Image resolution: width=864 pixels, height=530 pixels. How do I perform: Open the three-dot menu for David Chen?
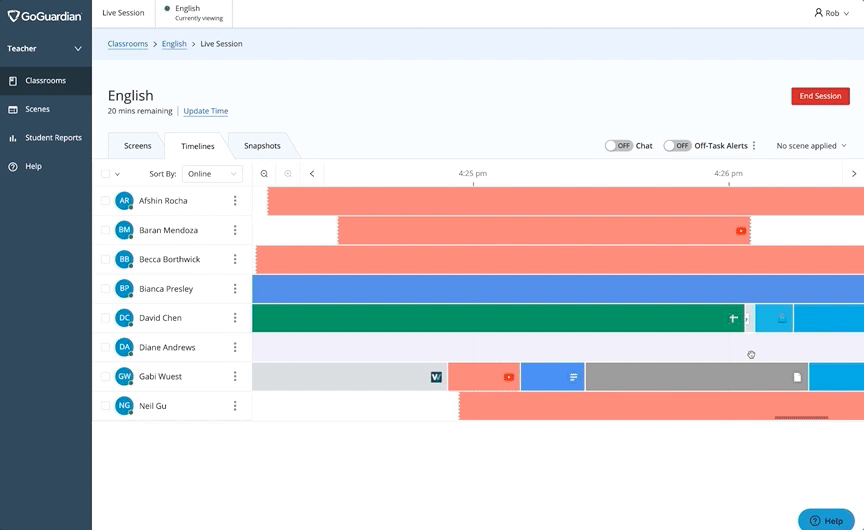pos(235,318)
